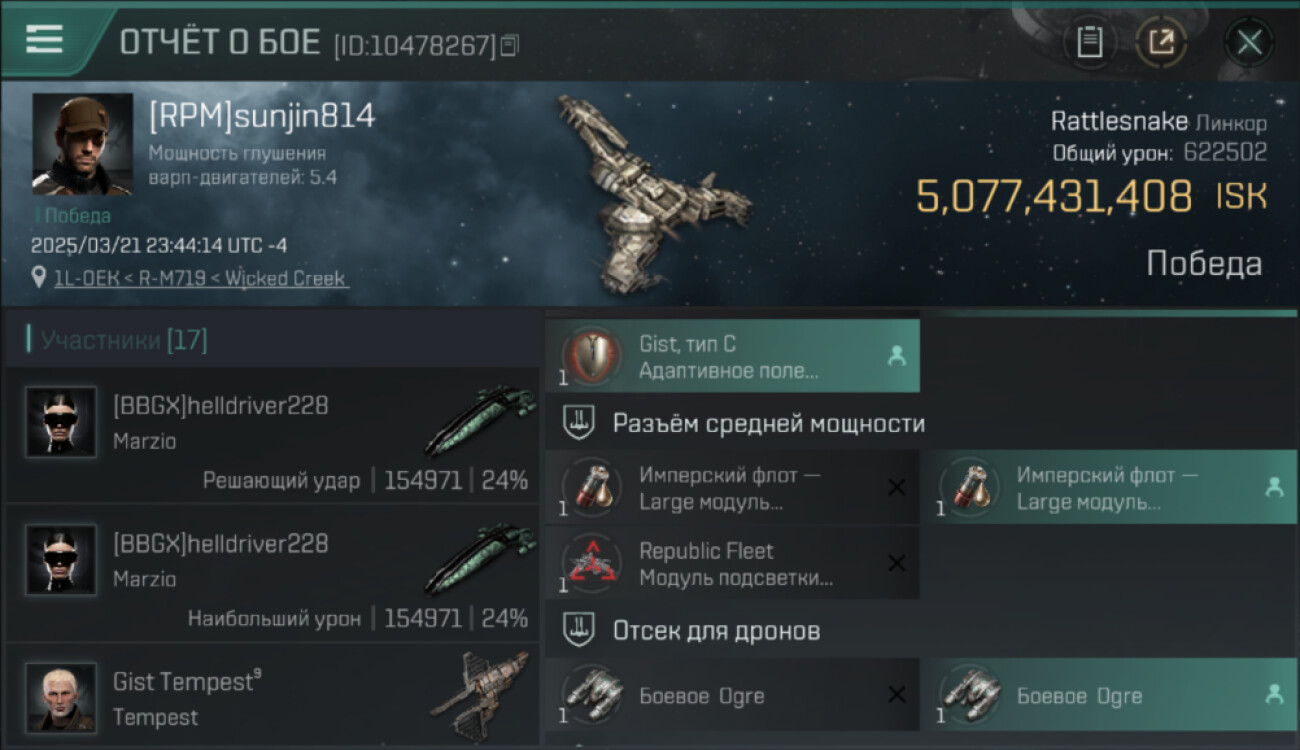Click the medium power slot header icon
Viewport: 1300px width, 750px height.
580,423
